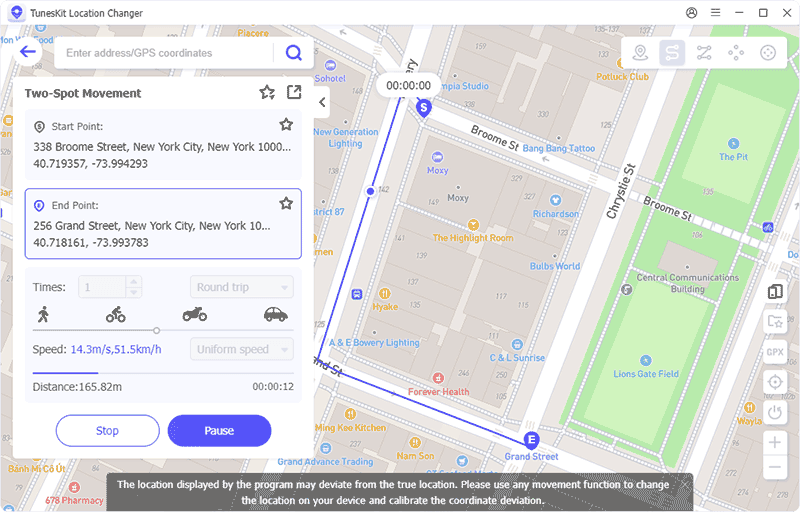Star the End Point address
This screenshot has width=800, height=512.
pos(286,203)
